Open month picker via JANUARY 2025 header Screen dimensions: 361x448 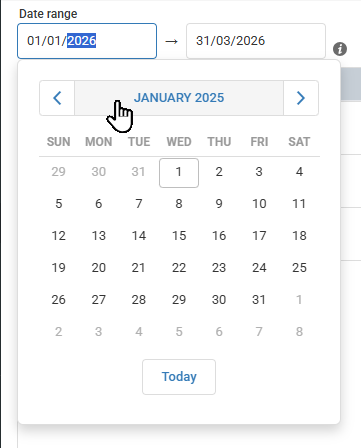click(179, 98)
